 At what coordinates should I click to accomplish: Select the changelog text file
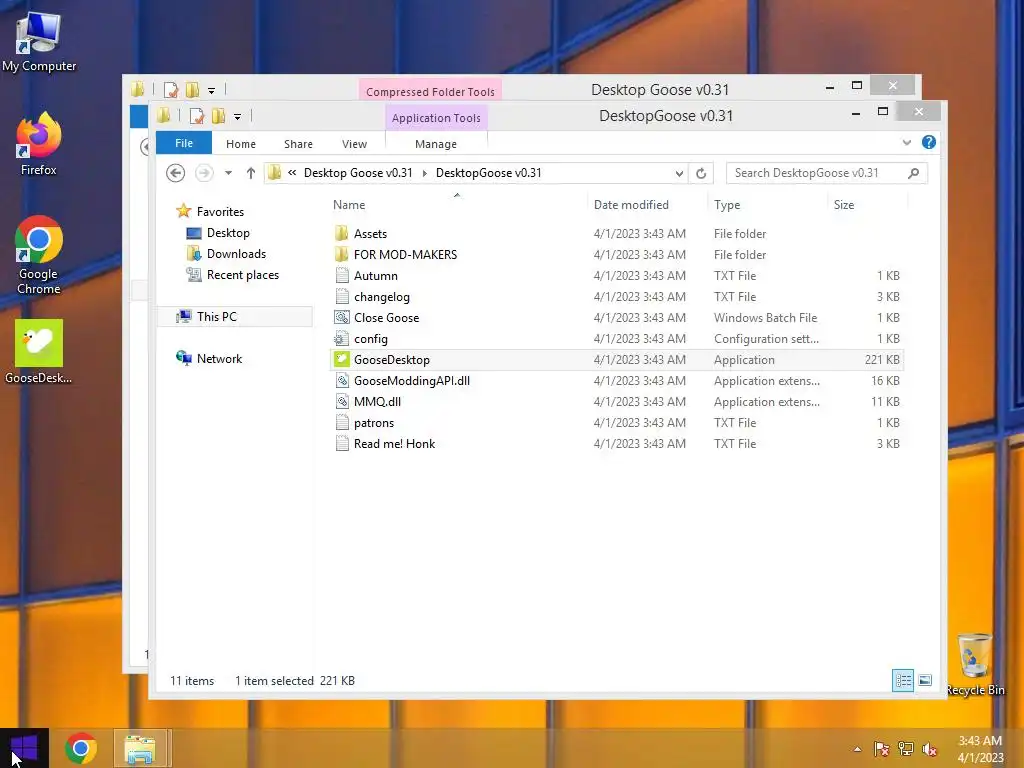616,296
